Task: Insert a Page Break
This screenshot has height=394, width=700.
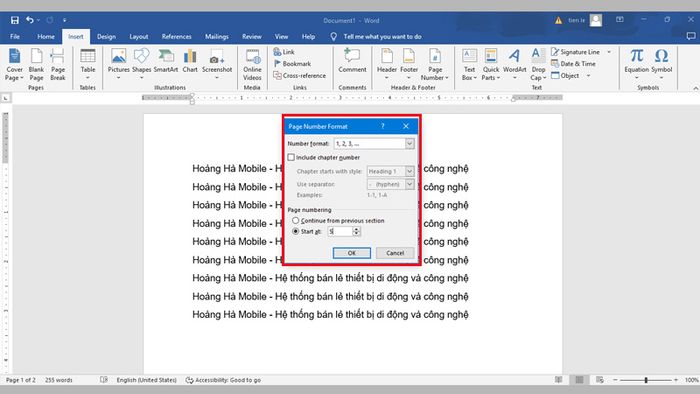Action: click(x=58, y=65)
